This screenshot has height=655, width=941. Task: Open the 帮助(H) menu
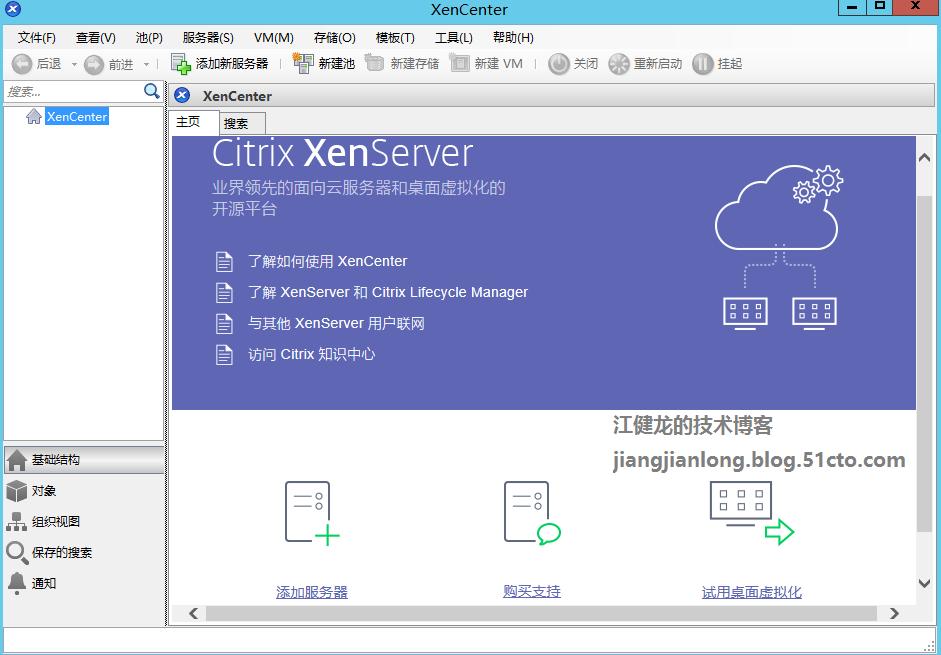coord(513,38)
